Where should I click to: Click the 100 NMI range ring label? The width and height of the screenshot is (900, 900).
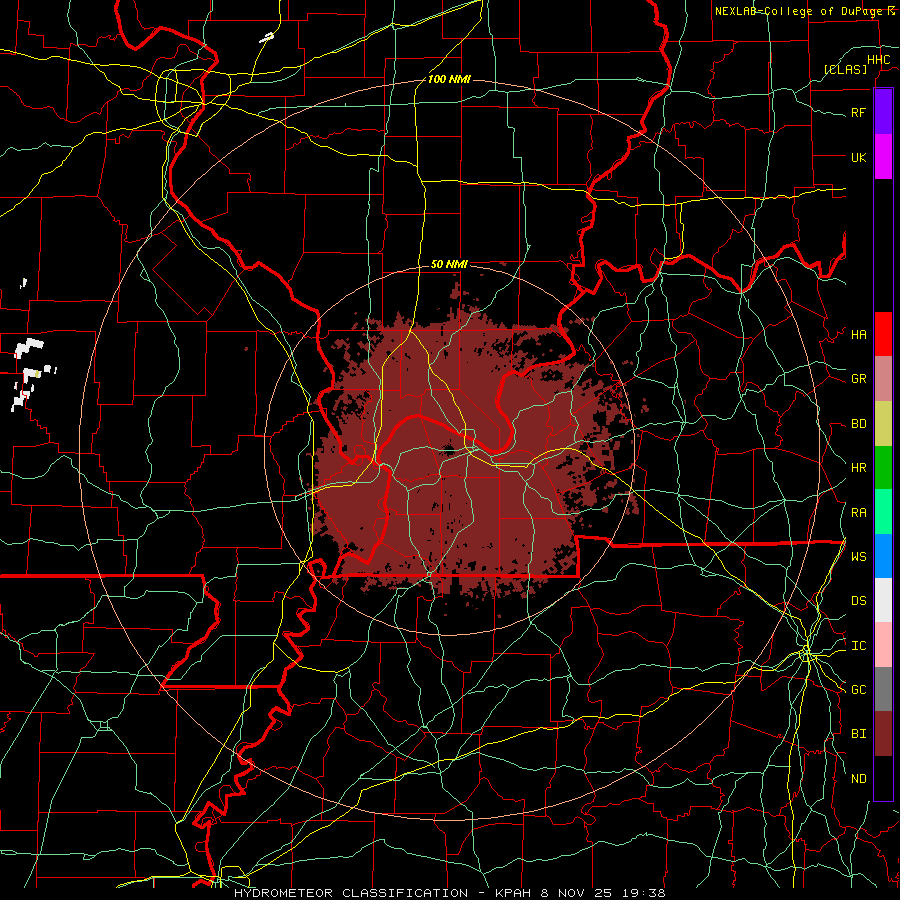point(449,79)
